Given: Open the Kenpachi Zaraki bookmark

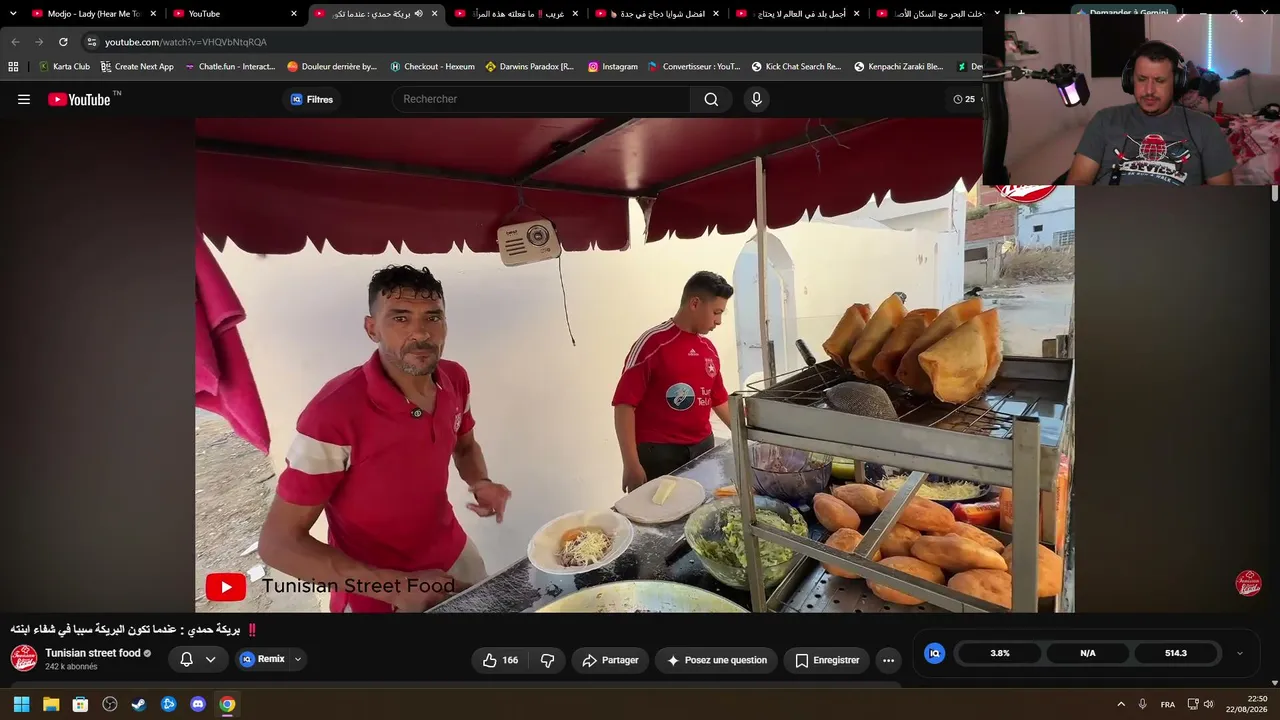Looking at the screenshot, I should tap(899, 67).
